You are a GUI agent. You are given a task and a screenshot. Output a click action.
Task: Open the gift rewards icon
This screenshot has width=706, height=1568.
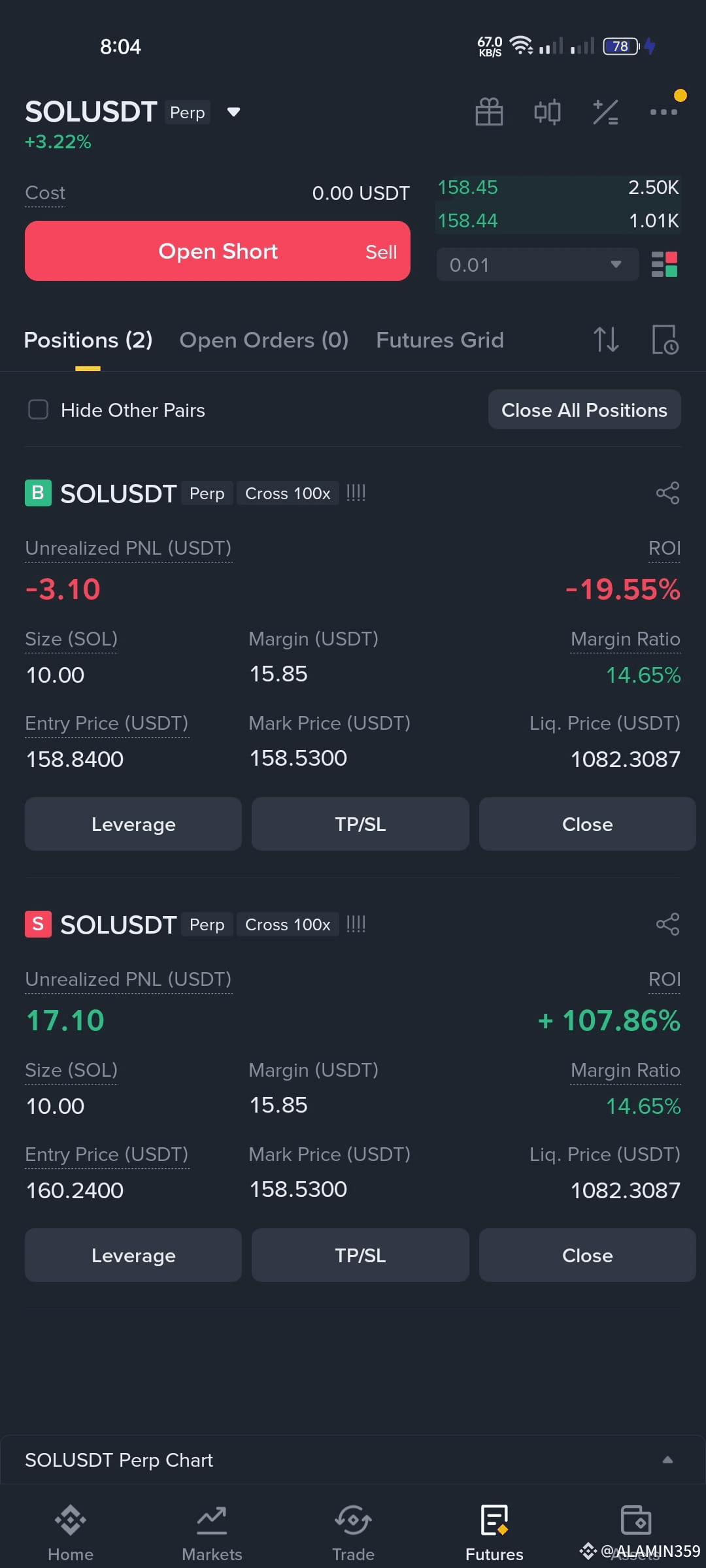[489, 112]
